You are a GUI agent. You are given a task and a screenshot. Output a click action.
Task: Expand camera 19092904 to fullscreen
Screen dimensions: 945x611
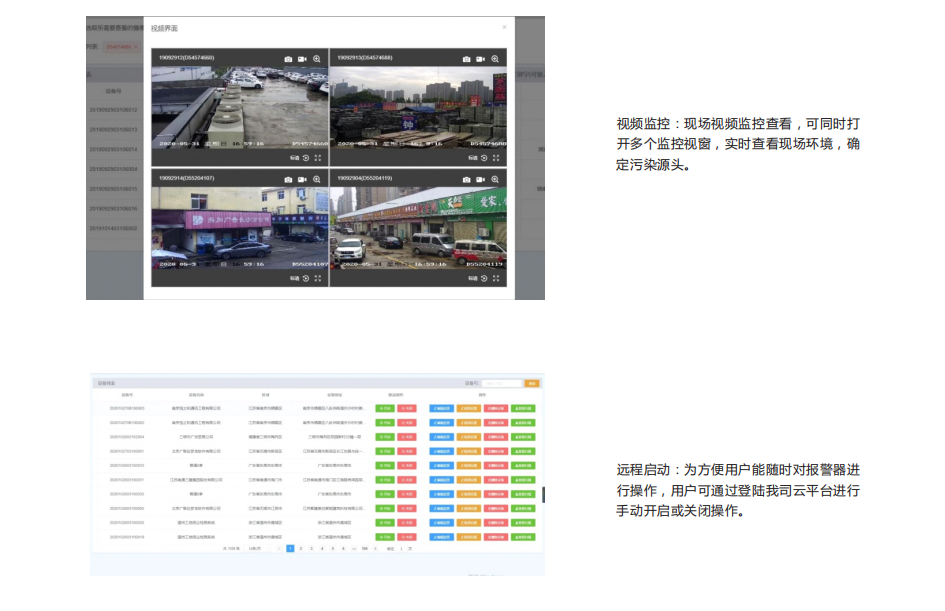(x=496, y=278)
